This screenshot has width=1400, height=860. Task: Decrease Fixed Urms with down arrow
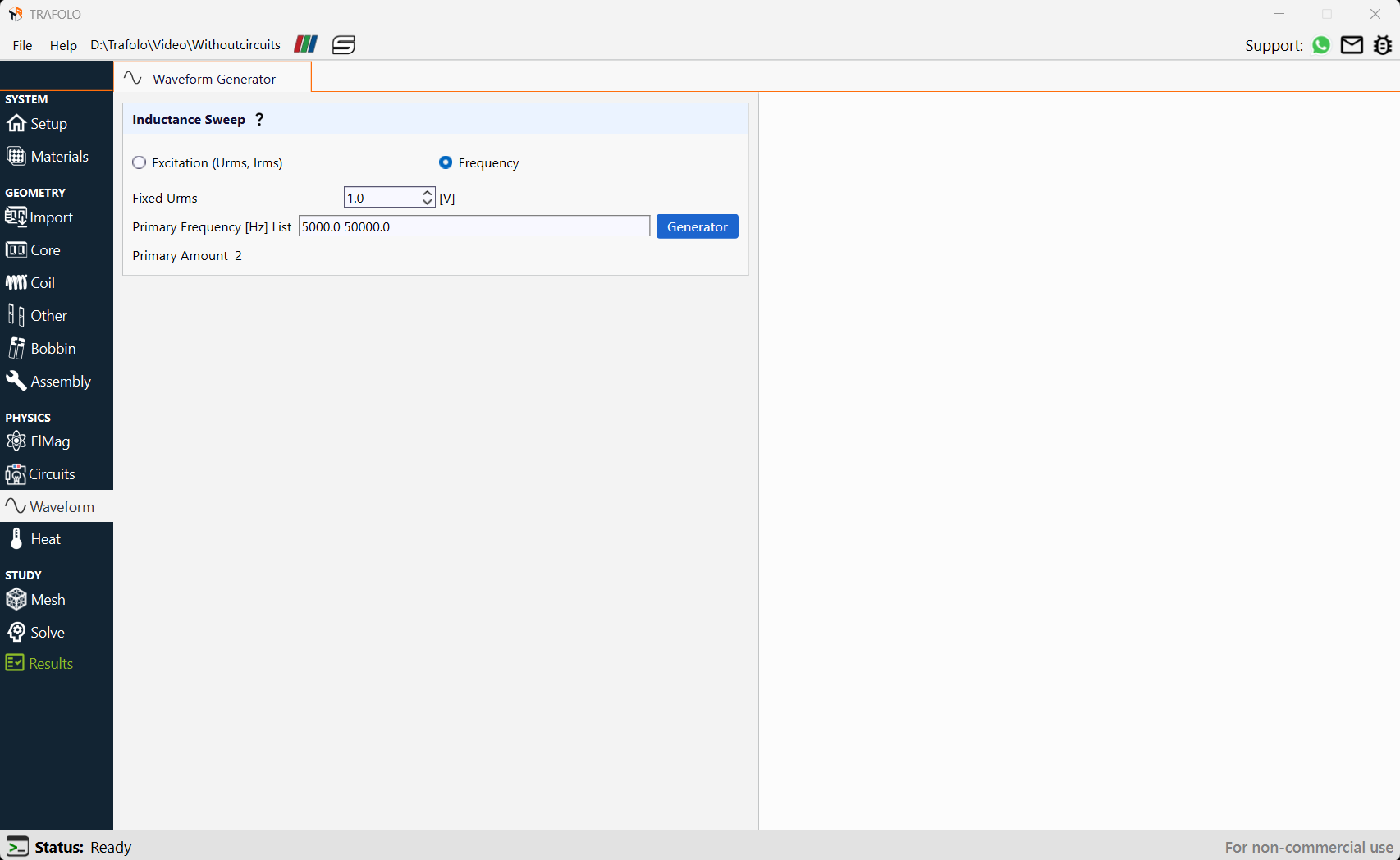[x=427, y=202]
